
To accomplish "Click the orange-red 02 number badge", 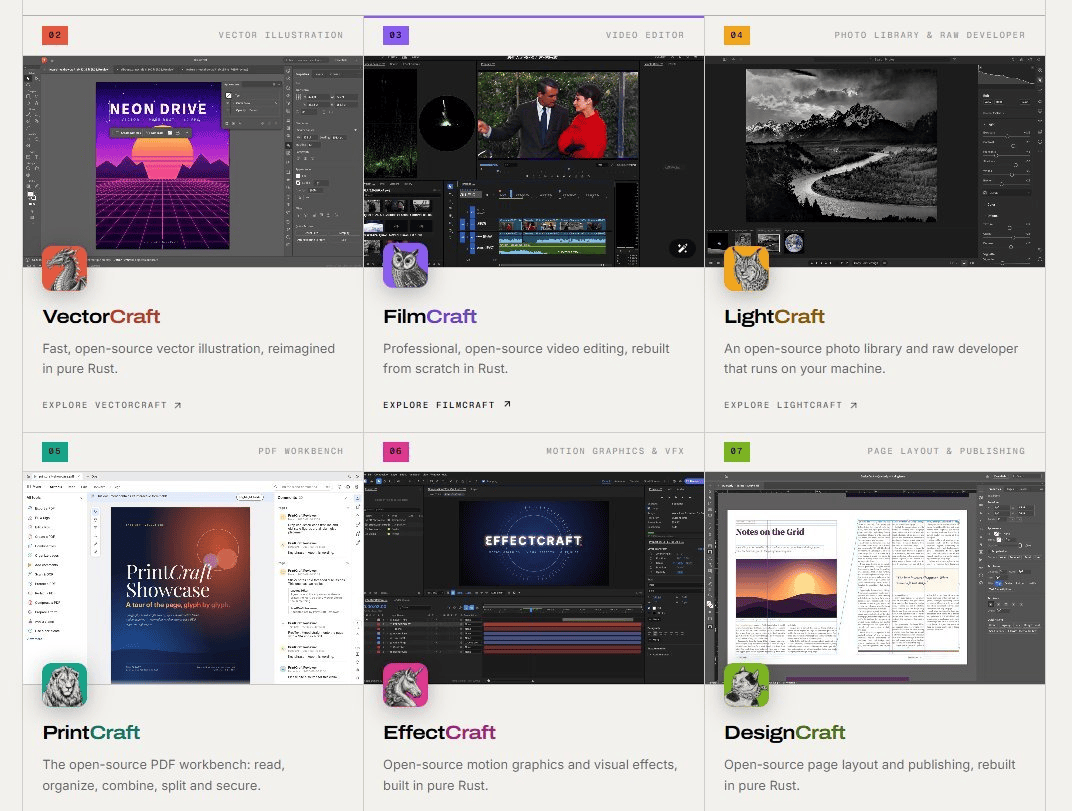I will pyautogui.click(x=55, y=35).
